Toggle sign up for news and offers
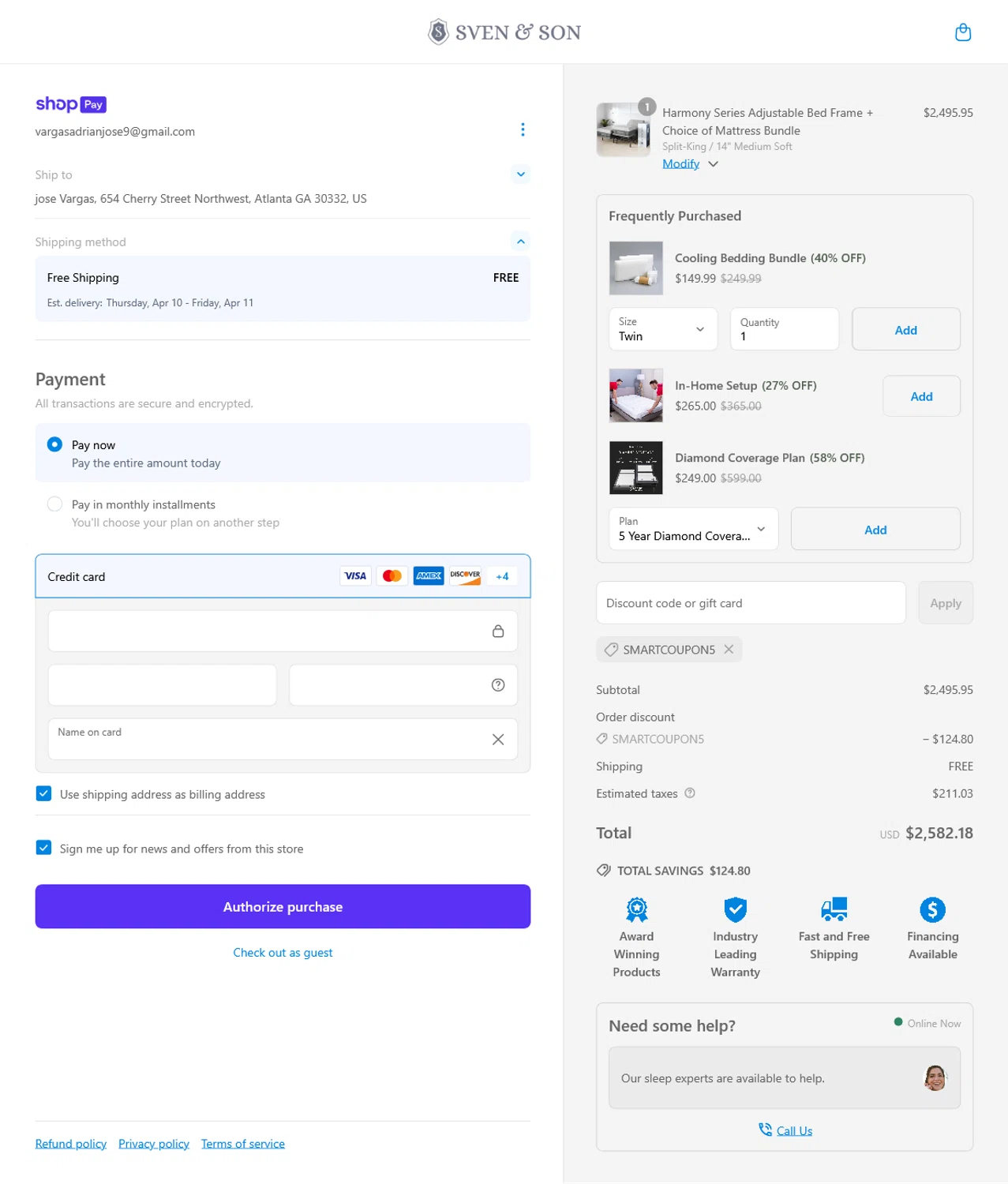This screenshot has width=1008, height=1184. click(x=44, y=848)
